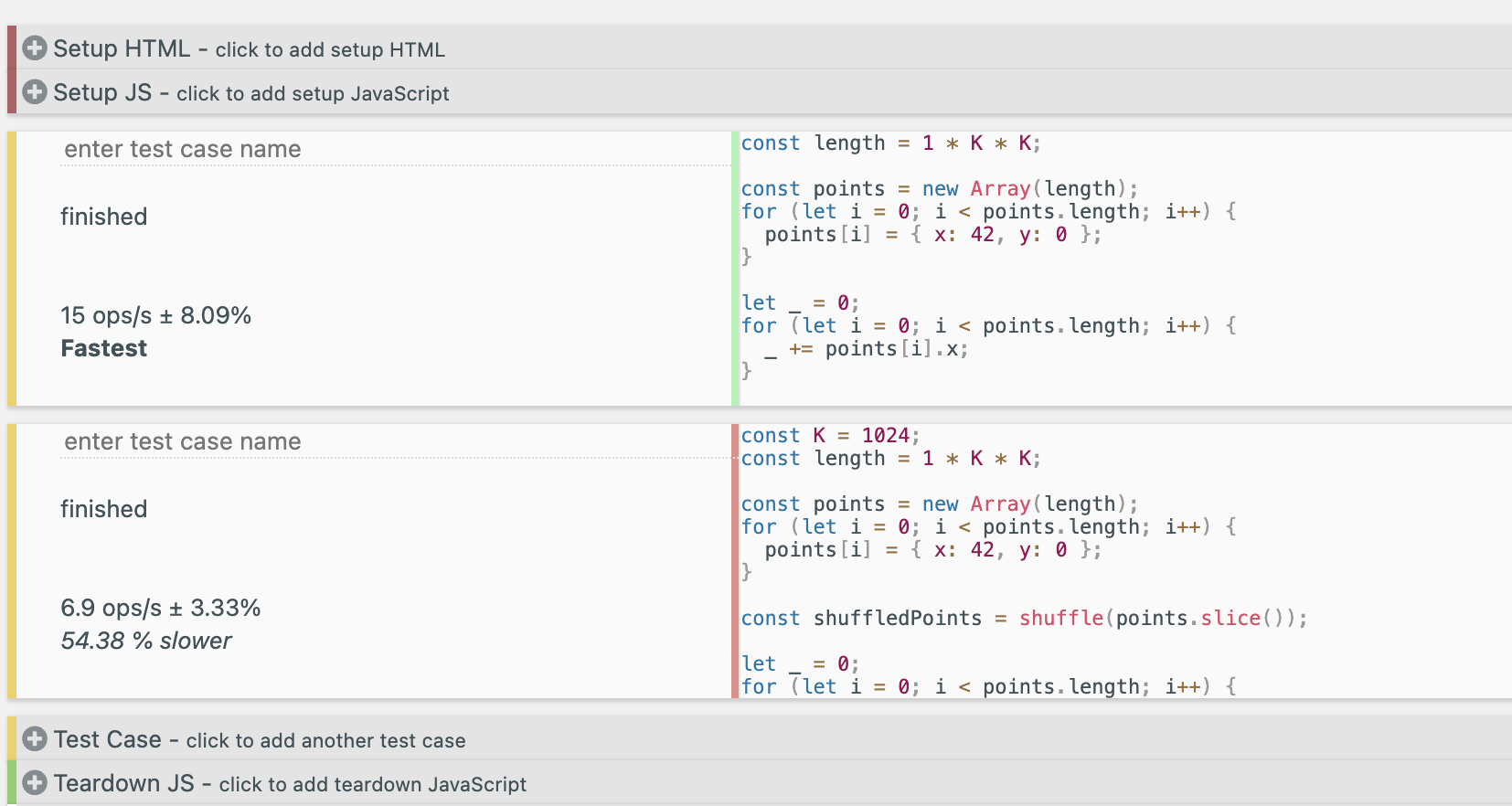This screenshot has width=1512, height=806.
Task: Add another test case via Test Case bar
Action: tap(763, 738)
